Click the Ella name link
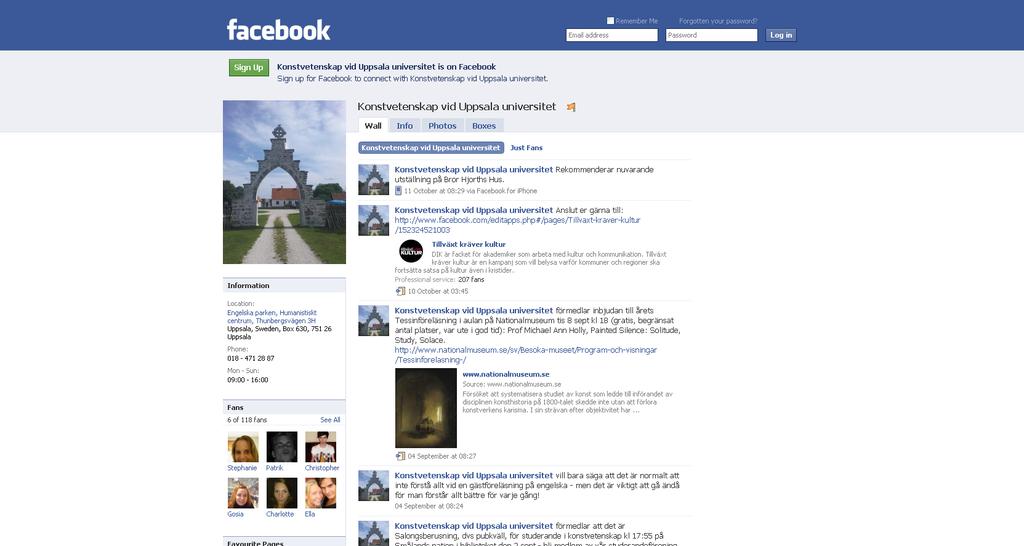The image size is (1024, 546). point(310,514)
